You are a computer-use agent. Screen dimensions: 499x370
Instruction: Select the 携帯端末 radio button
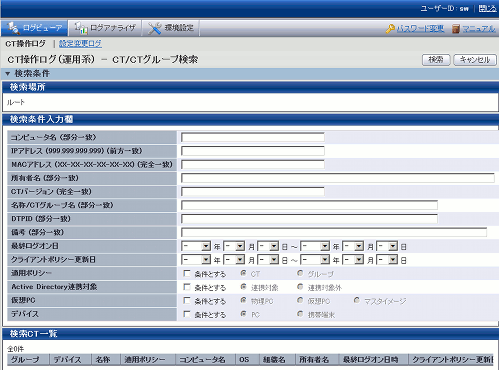(300, 314)
